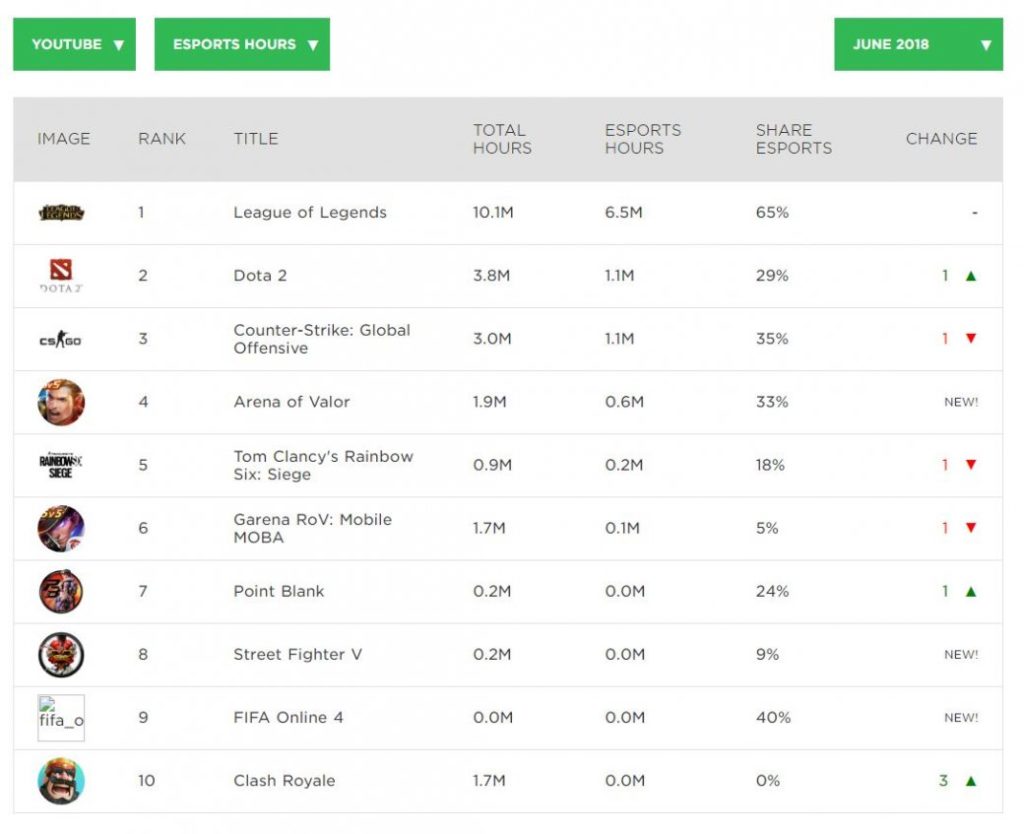
Task: Open the June 2018 date dropdown
Action: (918, 45)
